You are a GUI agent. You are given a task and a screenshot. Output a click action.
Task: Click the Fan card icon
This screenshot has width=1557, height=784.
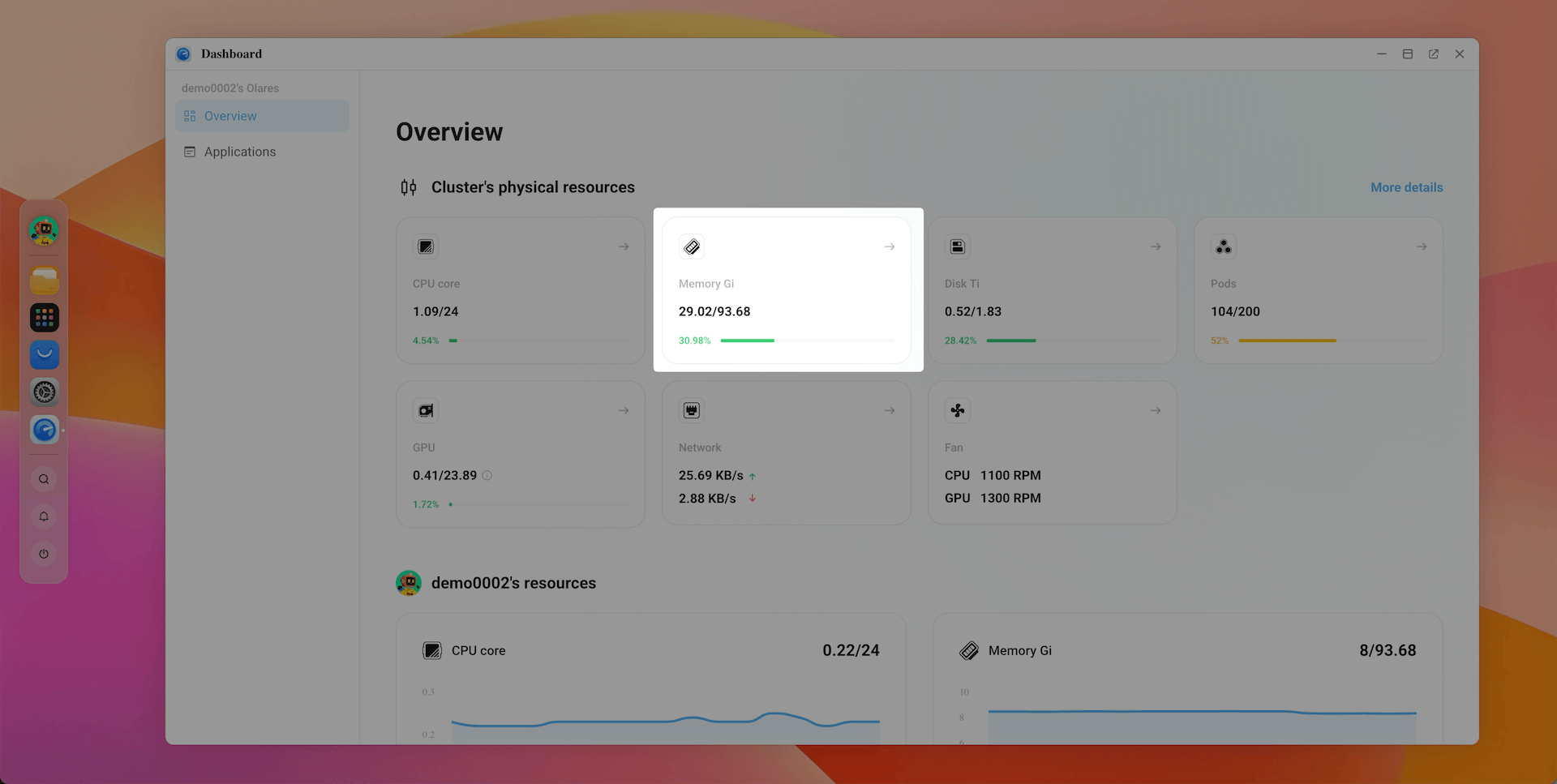957,410
